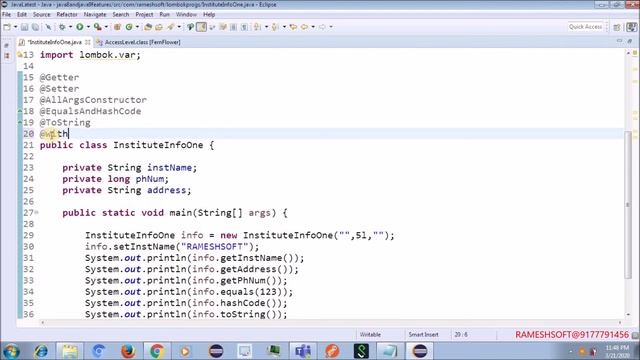640x360 pixels.
Task: Open the External Tools dropdown arrow
Action: click(x=106, y=27)
